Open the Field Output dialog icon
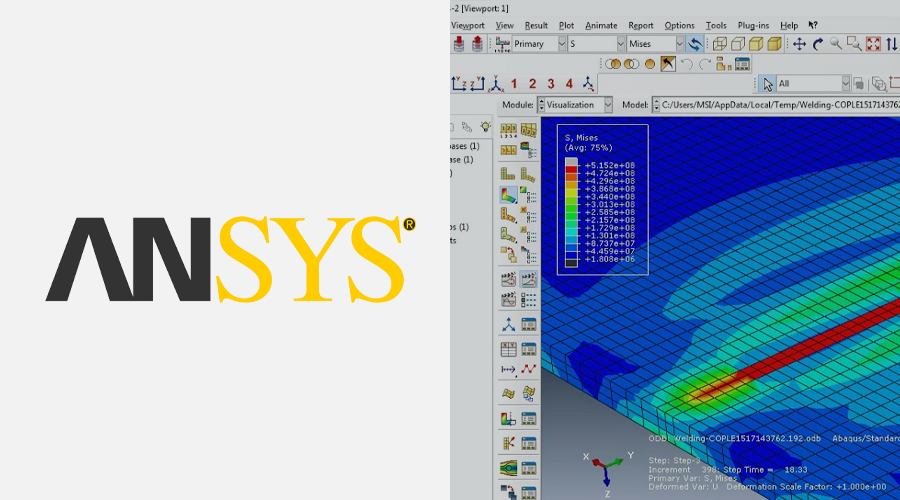Image resolution: width=900 pixels, height=500 pixels. tap(502, 44)
